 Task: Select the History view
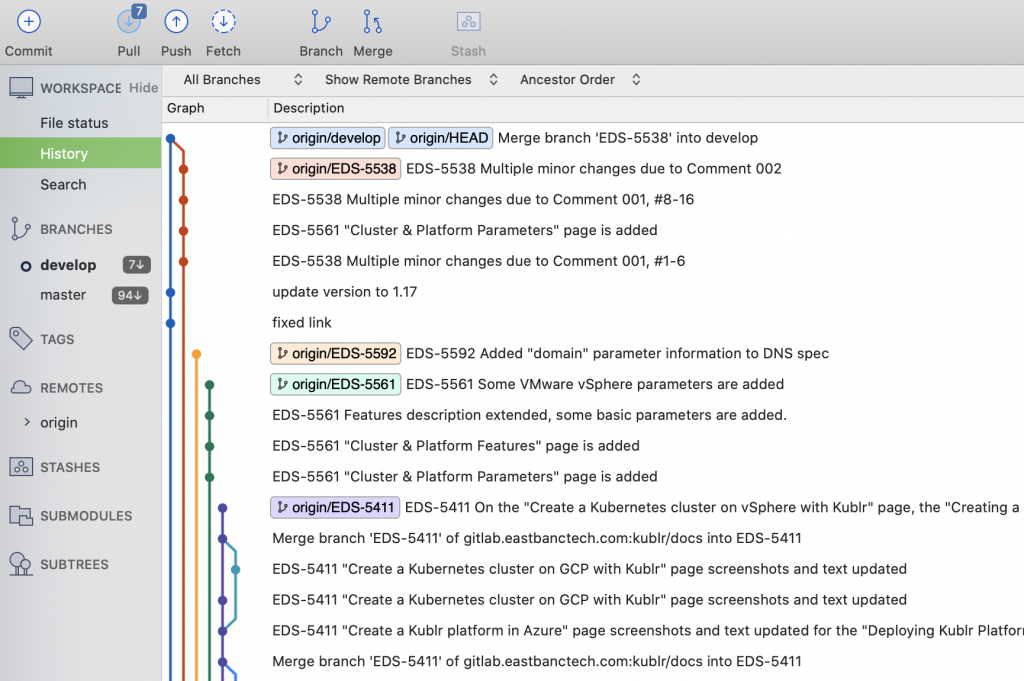80,153
